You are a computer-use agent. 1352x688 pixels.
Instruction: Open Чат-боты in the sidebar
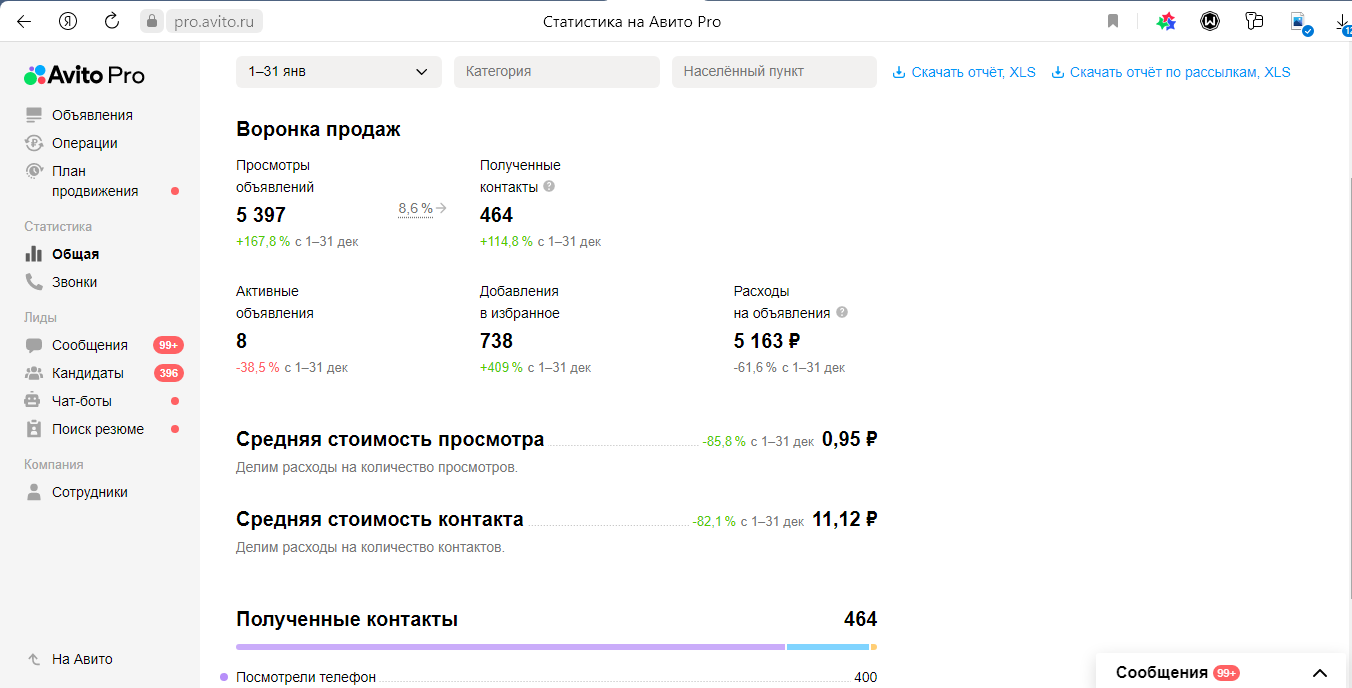(82, 401)
